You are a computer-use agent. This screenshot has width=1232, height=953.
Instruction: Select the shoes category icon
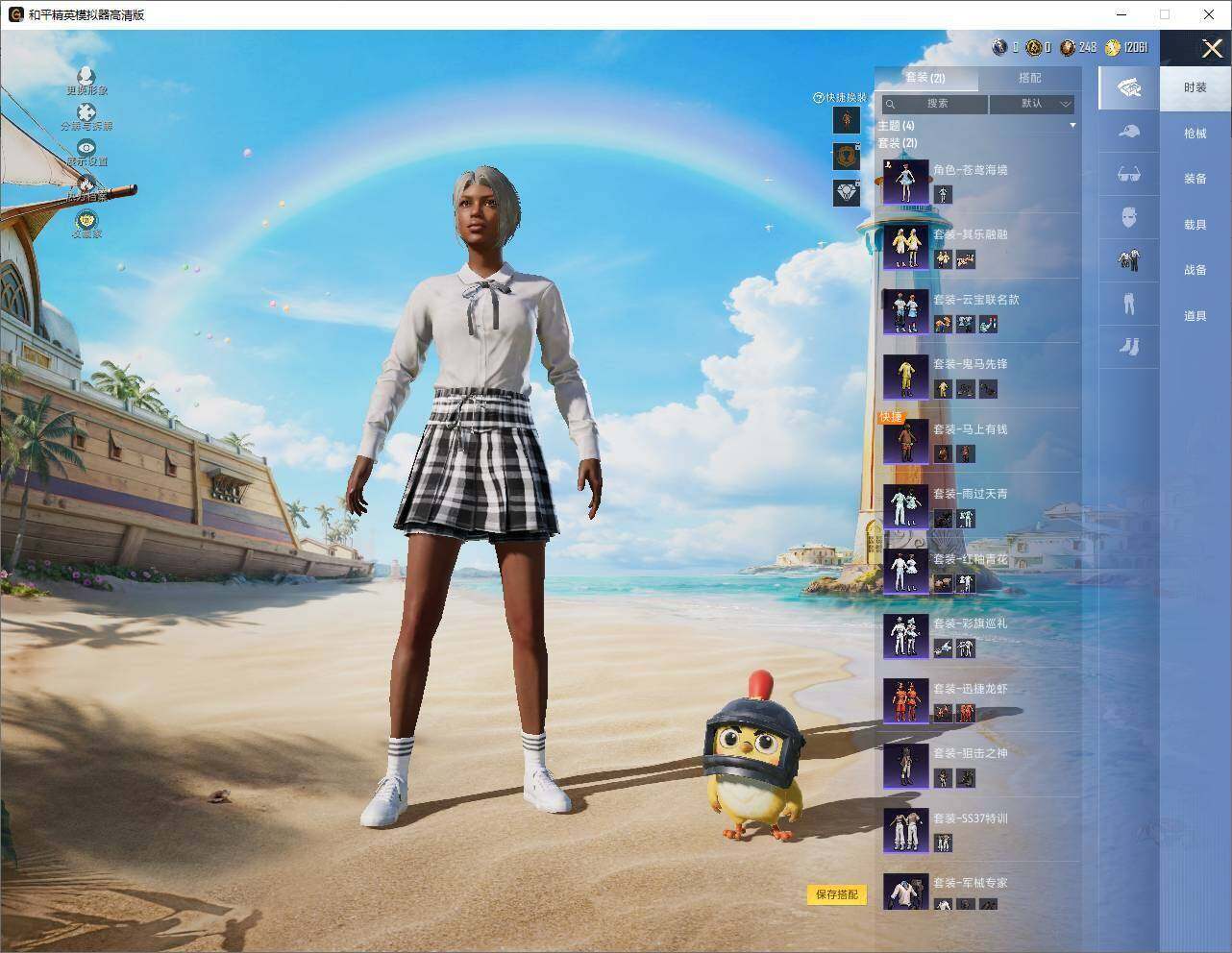1129,345
